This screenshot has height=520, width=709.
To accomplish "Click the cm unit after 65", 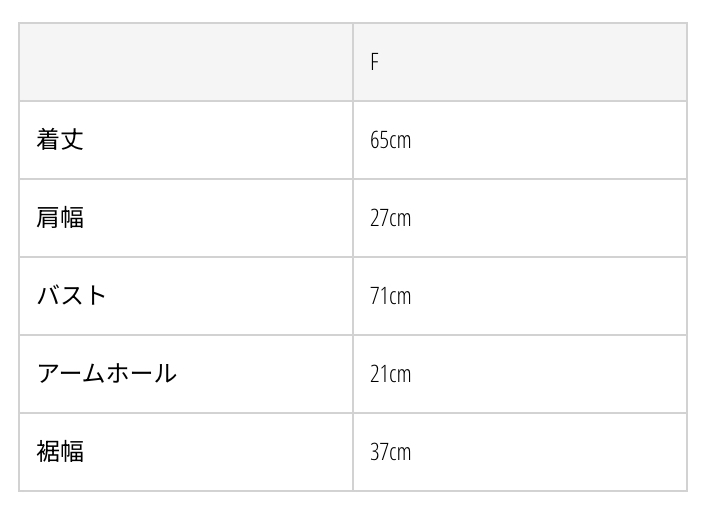I will [400, 141].
